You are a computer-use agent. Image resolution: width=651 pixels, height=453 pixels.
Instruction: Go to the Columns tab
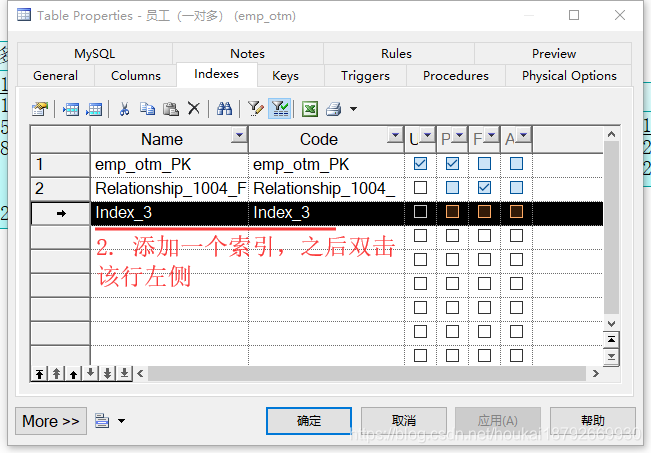coord(136,76)
